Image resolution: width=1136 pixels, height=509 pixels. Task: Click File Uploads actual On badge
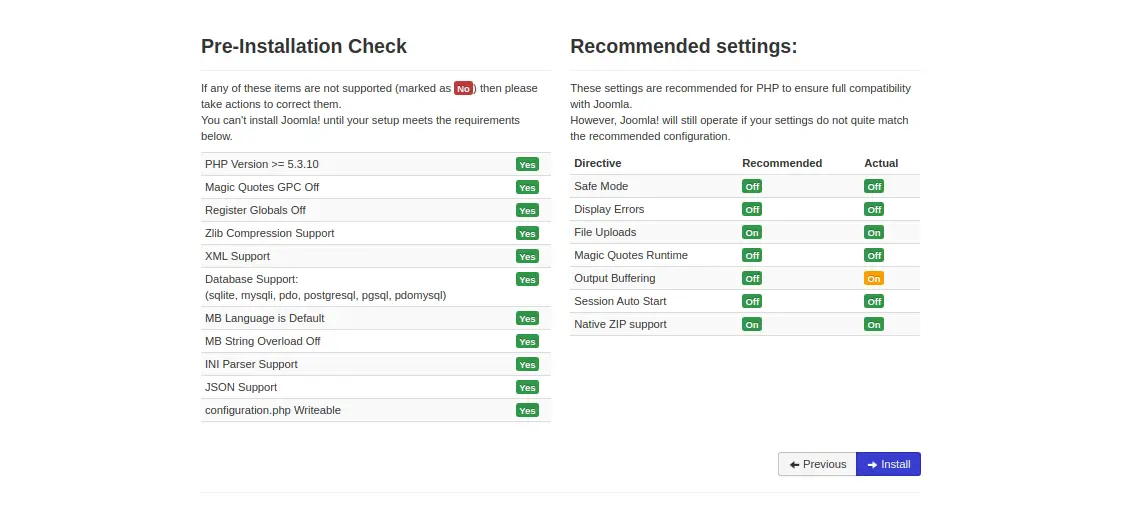tap(874, 232)
